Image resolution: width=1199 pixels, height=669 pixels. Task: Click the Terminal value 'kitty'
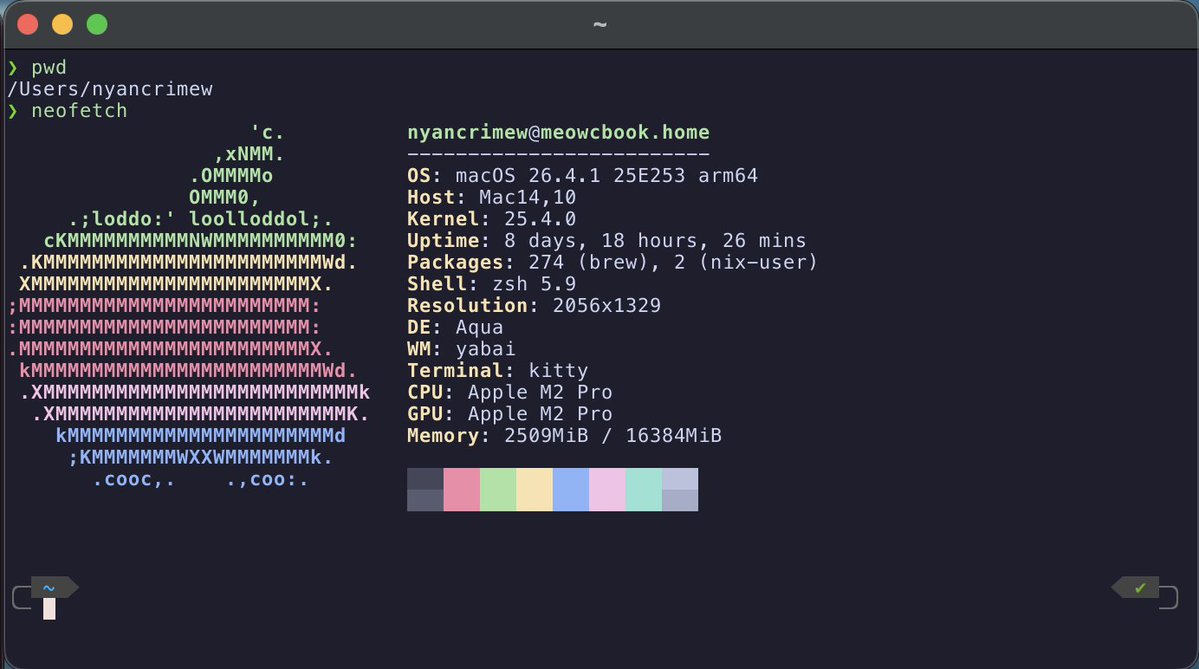[558, 371]
